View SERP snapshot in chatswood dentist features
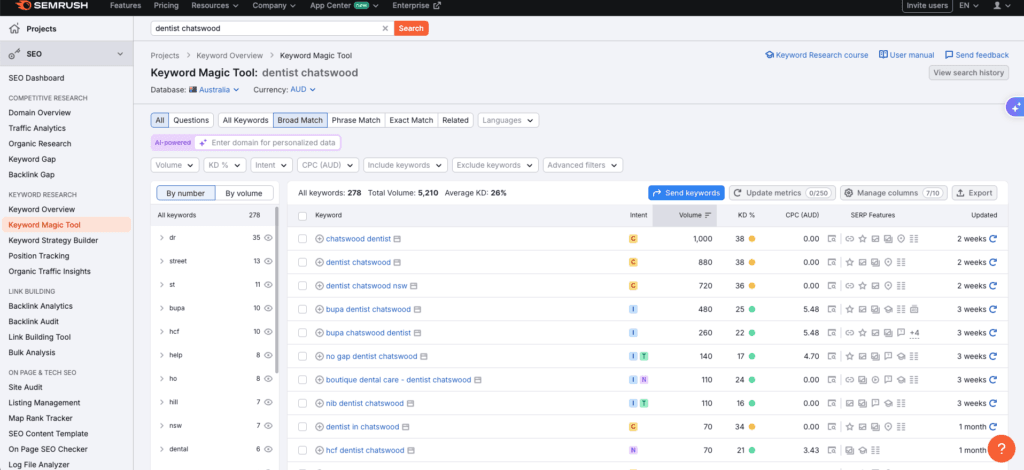Screen dimensions: 1024x470 [x=831, y=239]
